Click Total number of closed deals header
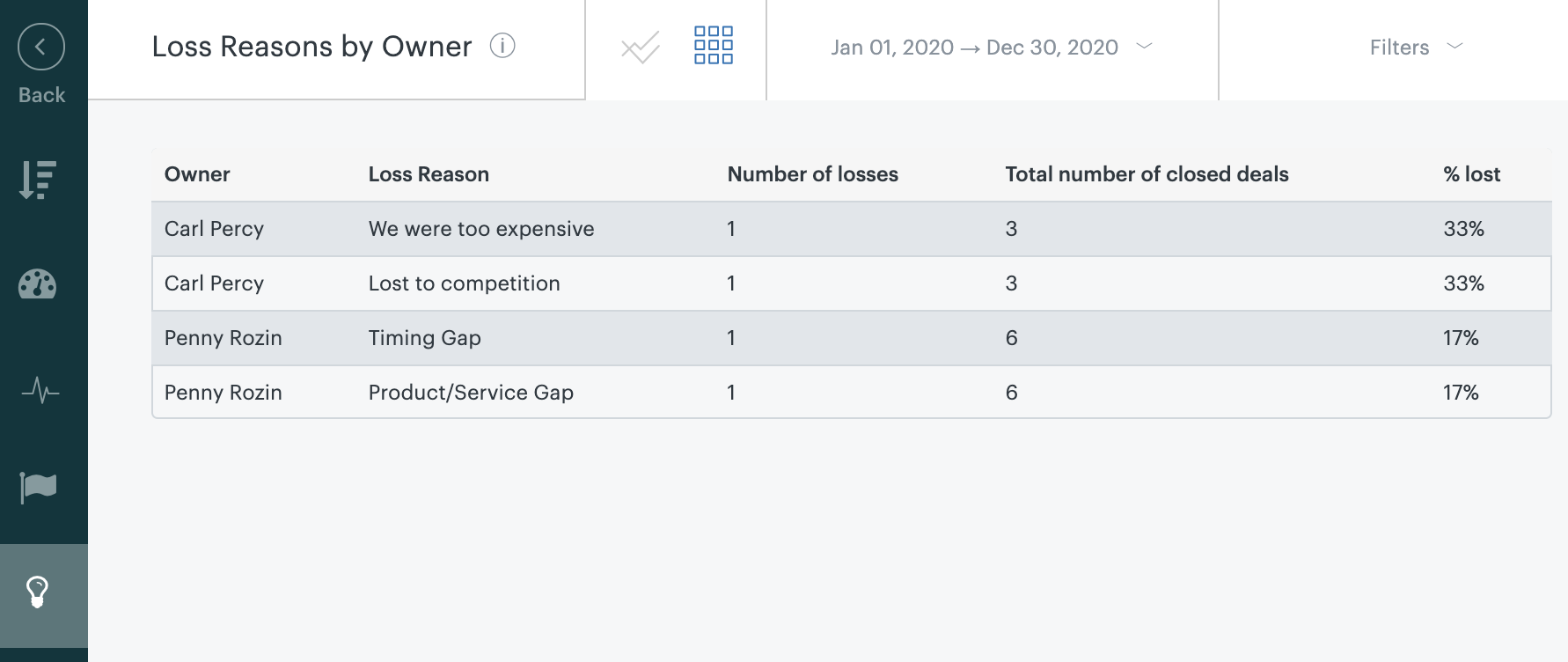The height and width of the screenshot is (662, 1568). click(1147, 174)
